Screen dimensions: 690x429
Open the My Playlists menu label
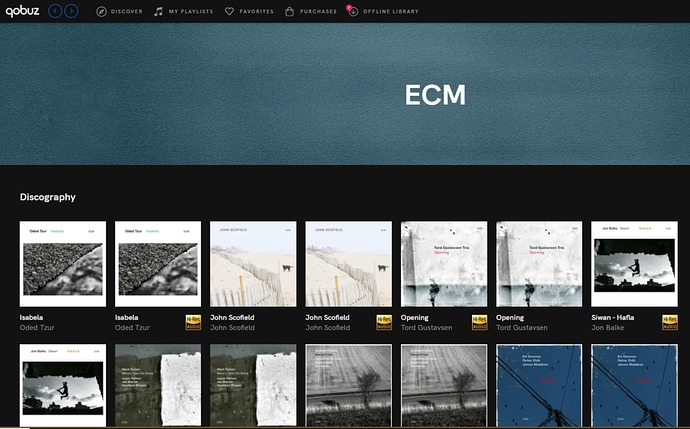coord(191,11)
